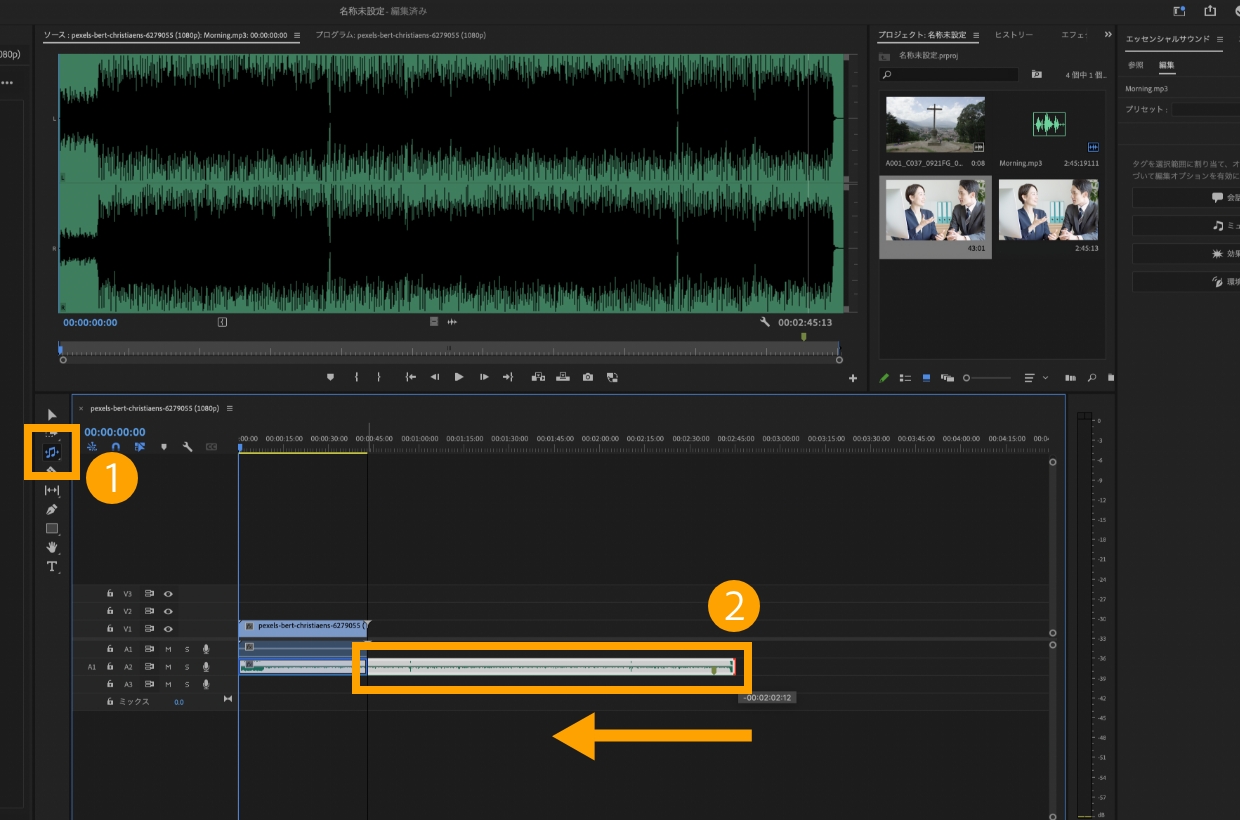Click insert-as-nest sequence icon in timeline
Screen dimensions: 1240x820
coord(92,447)
